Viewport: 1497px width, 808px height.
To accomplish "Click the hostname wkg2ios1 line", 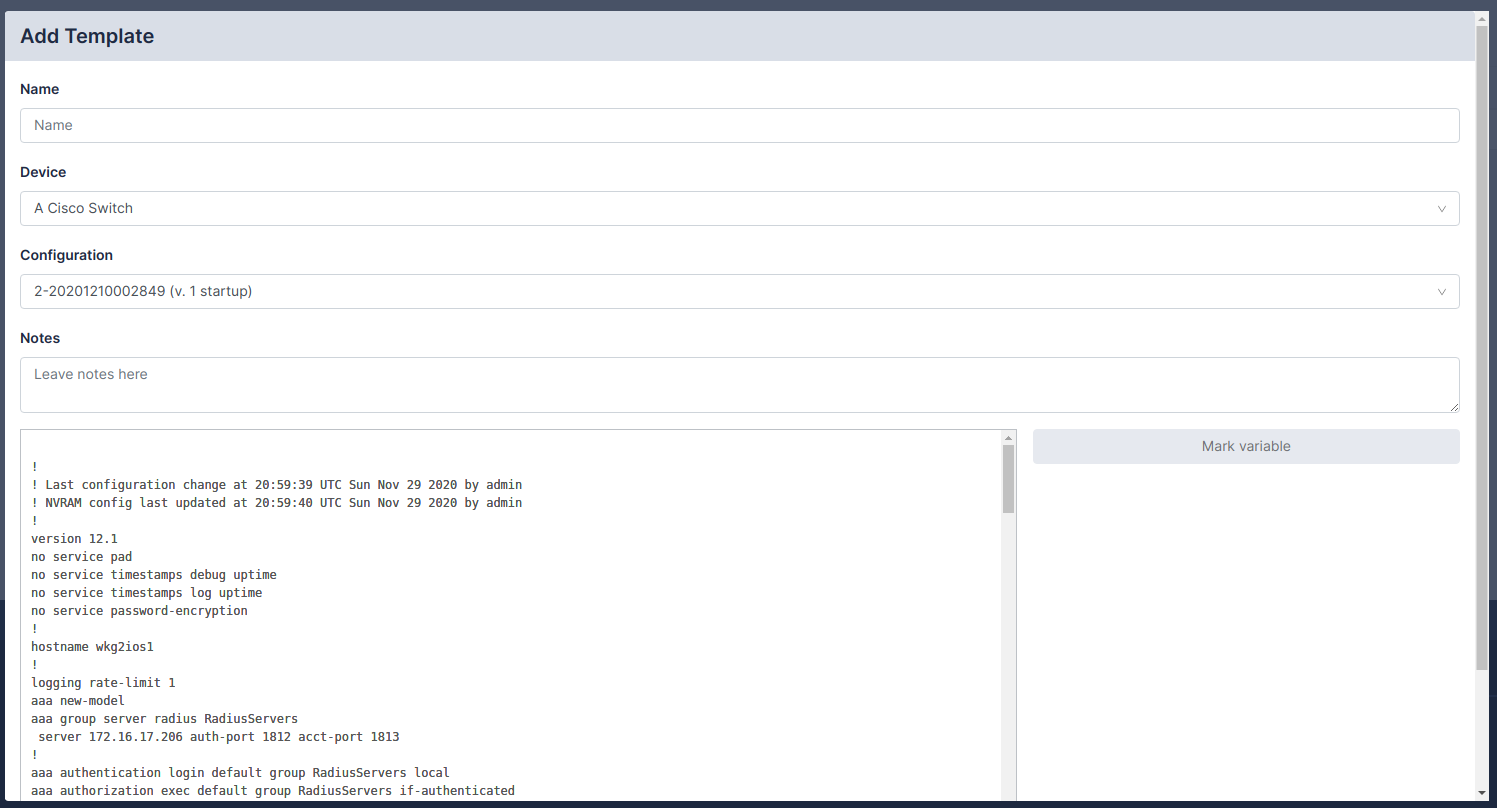I will click(x=92, y=647).
